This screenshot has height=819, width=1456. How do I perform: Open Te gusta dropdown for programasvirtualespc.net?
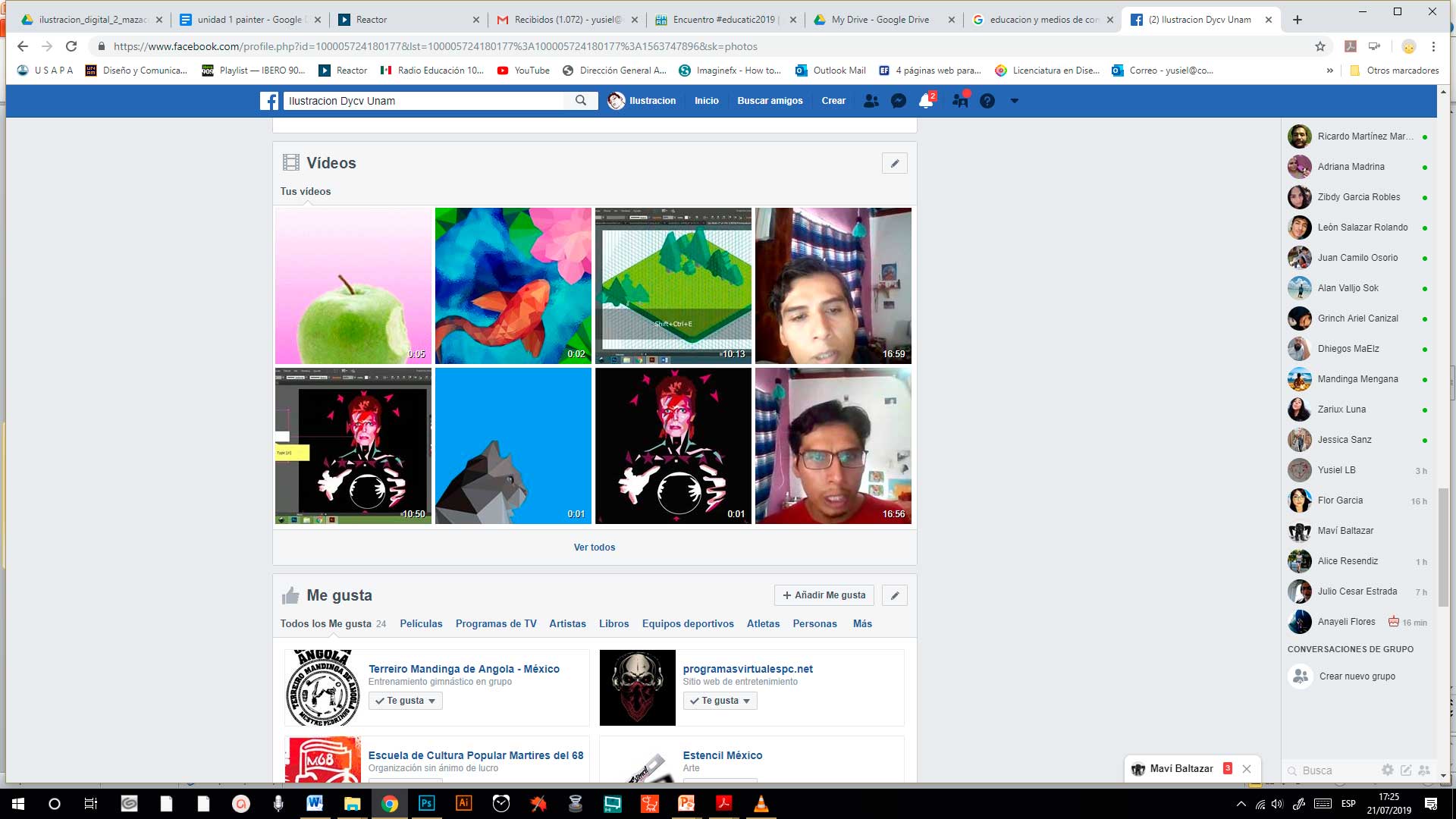tap(720, 701)
